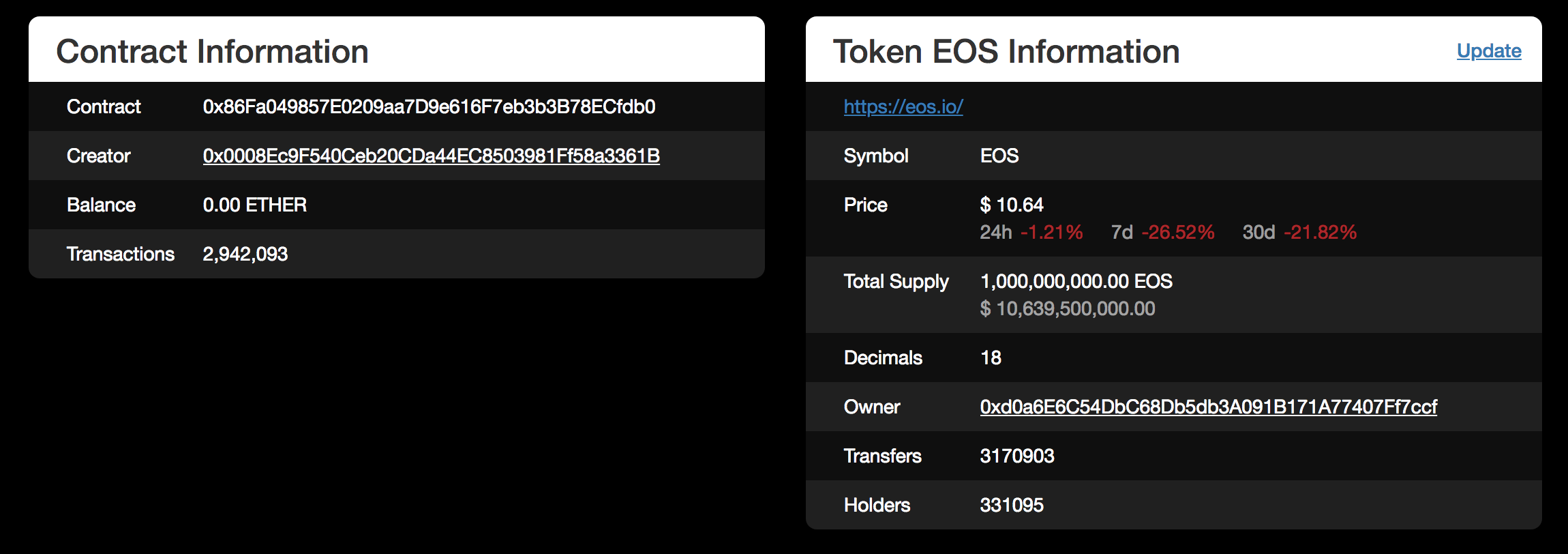
Task: Click the Token EOS Information header
Action: click(1006, 51)
